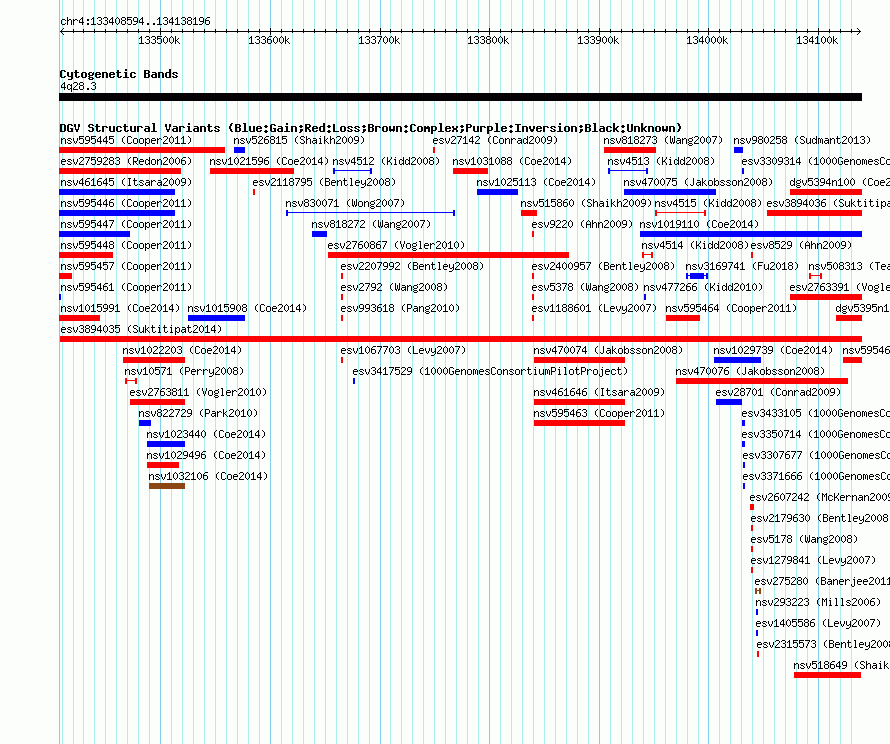The height and width of the screenshot is (744, 890).
Task: Select esv27142 (Conrad2009) label
Action: pos(495,140)
